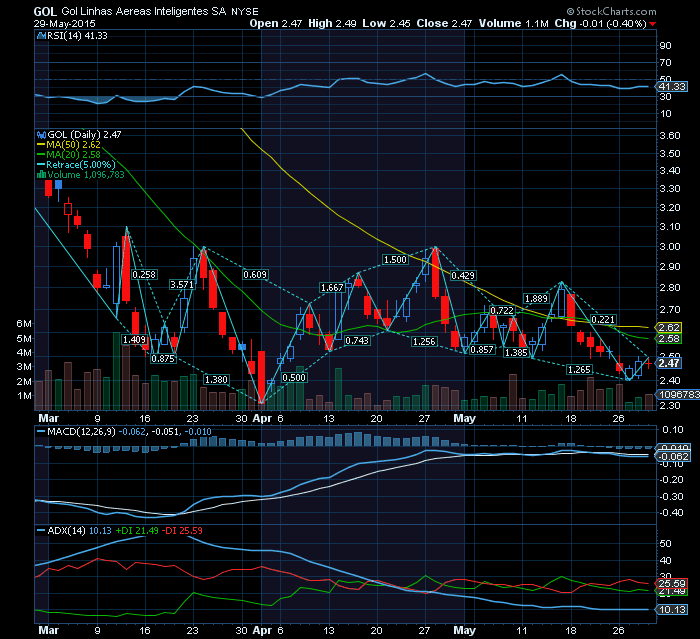The image size is (700, 639).
Task: Click the 10.13 ADX value tag
Action: [x=671, y=610]
